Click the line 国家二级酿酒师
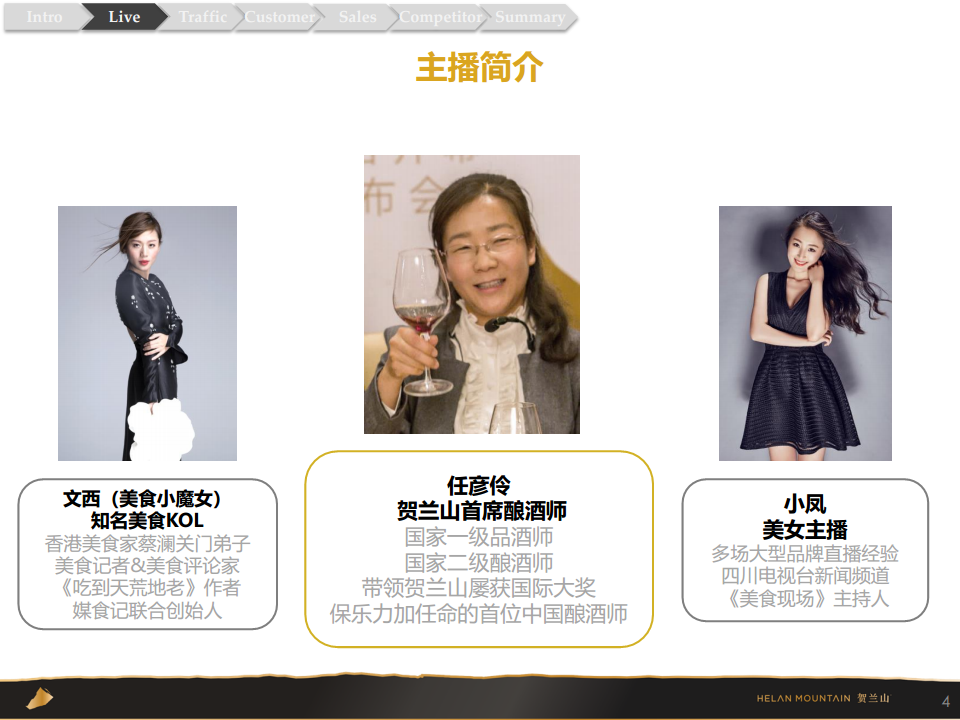Viewport: 960px width, 720px height. (x=479, y=562)
